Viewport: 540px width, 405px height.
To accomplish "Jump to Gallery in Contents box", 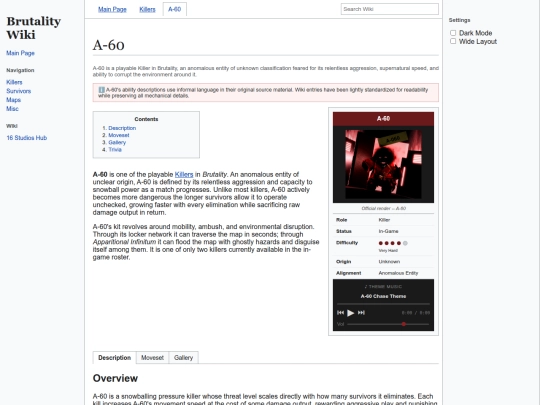I will click(x=117, y=142).
